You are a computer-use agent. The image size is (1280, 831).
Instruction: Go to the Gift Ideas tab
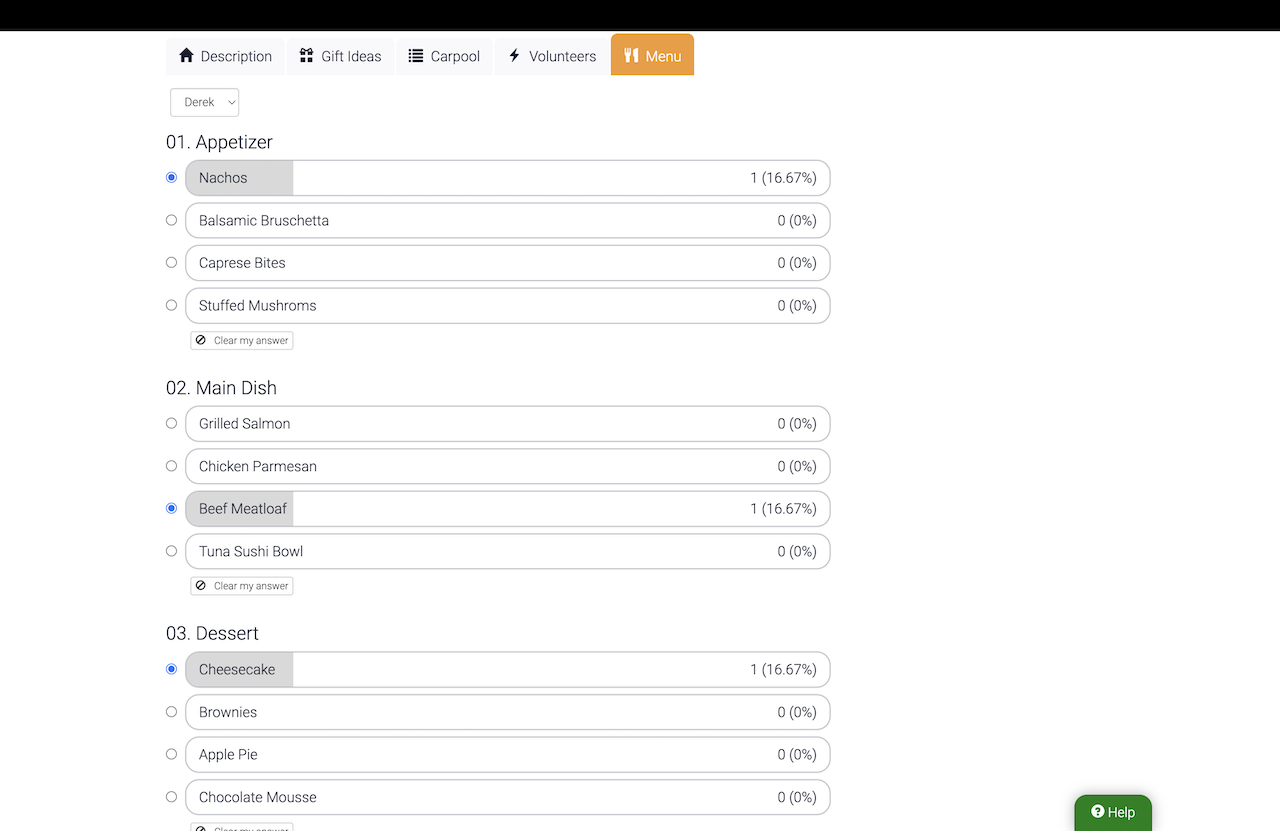coord(340,56)
